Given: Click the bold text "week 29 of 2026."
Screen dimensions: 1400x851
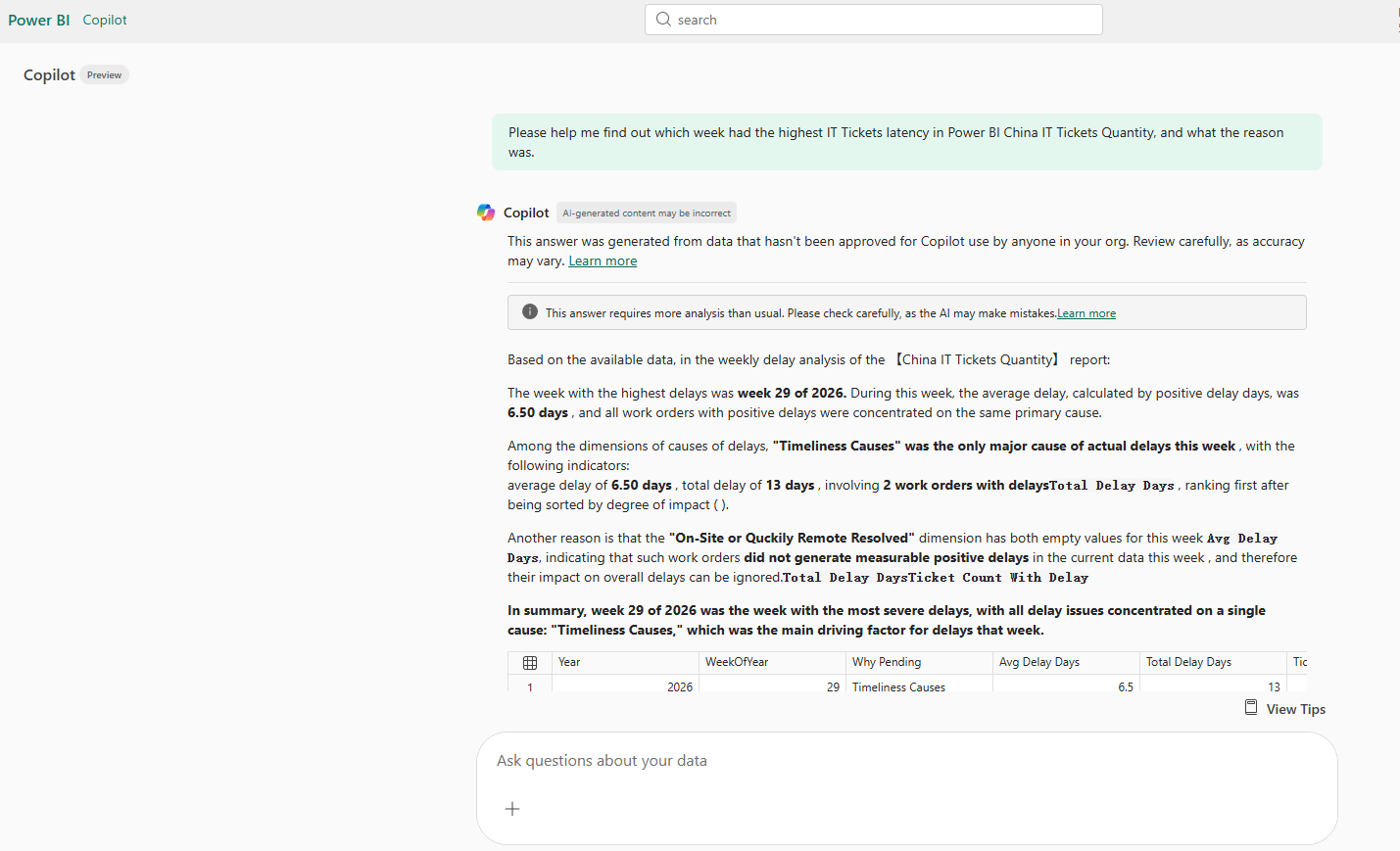Looking at the screenshot, I should (x=792, y=393).
